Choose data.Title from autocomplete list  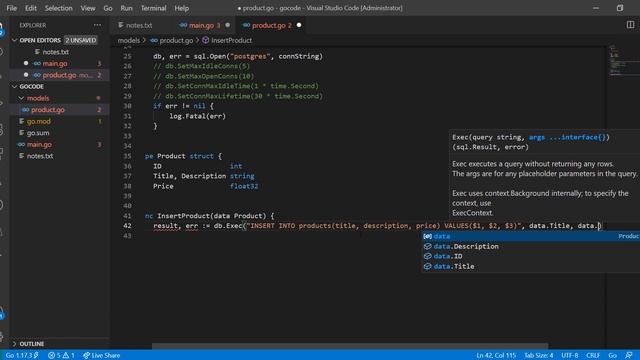click(531, 266)
